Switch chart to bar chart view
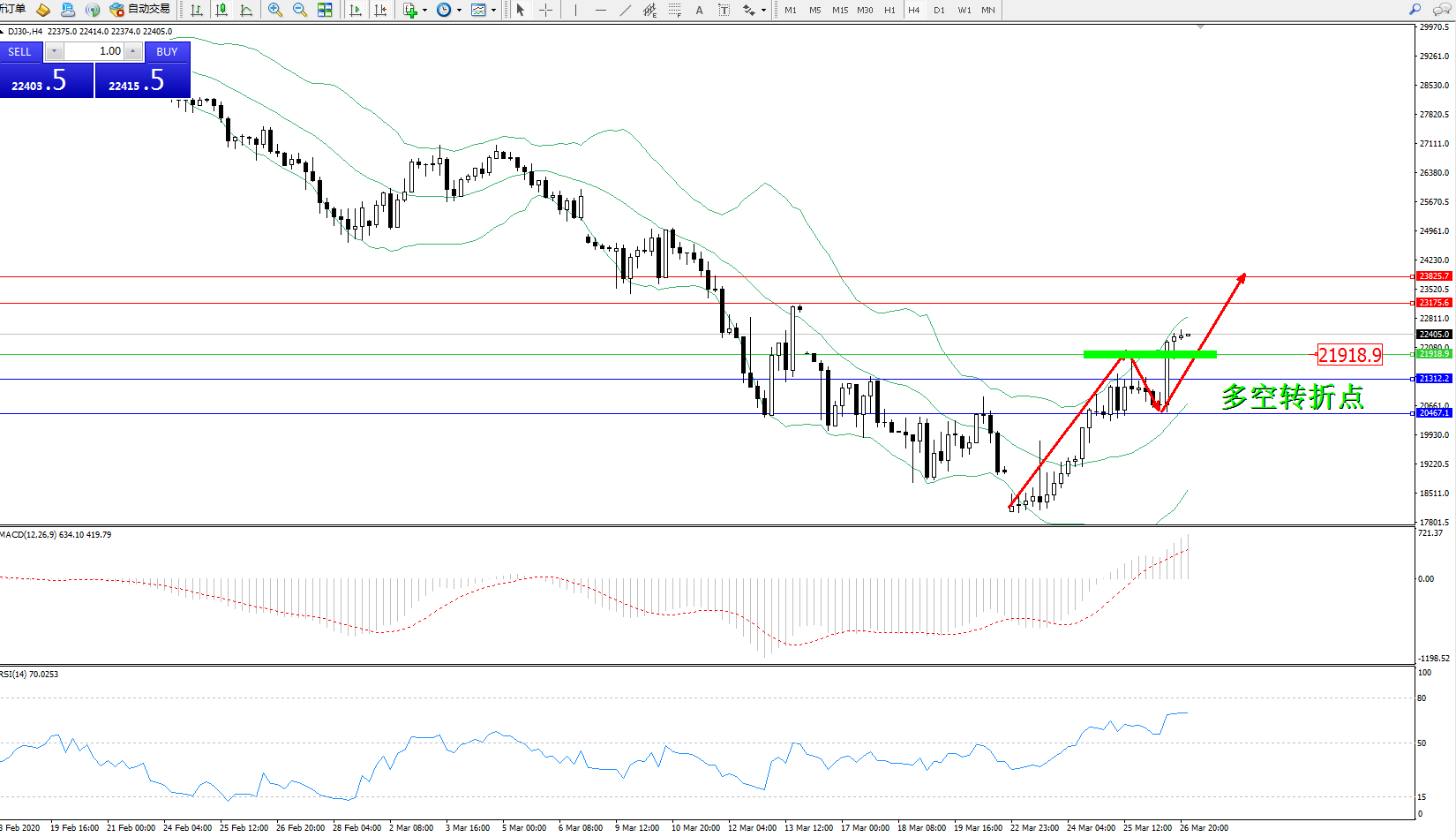1456x837 pixels. point(197,10)
